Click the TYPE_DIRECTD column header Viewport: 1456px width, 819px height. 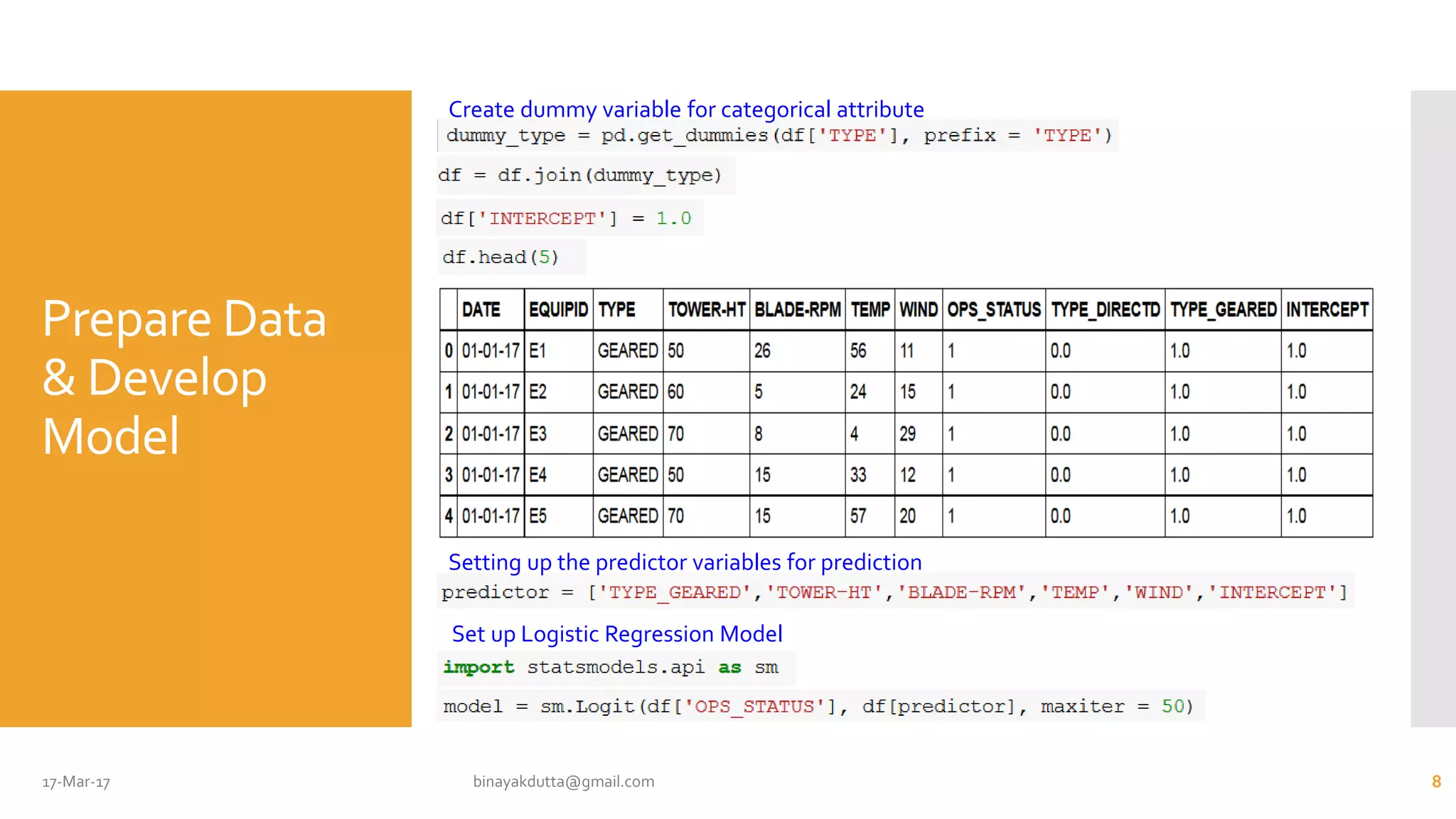1106,310
